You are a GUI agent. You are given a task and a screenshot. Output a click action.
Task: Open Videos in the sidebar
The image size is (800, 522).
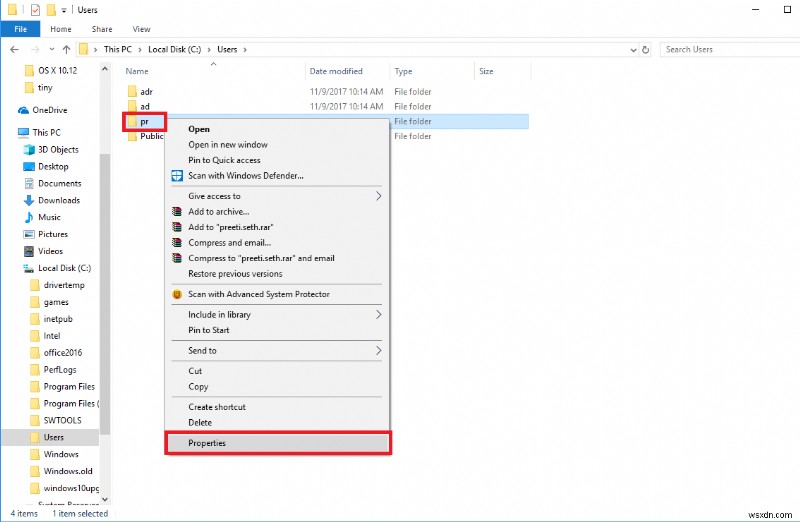pyautogui.click(x=50, y=251)
